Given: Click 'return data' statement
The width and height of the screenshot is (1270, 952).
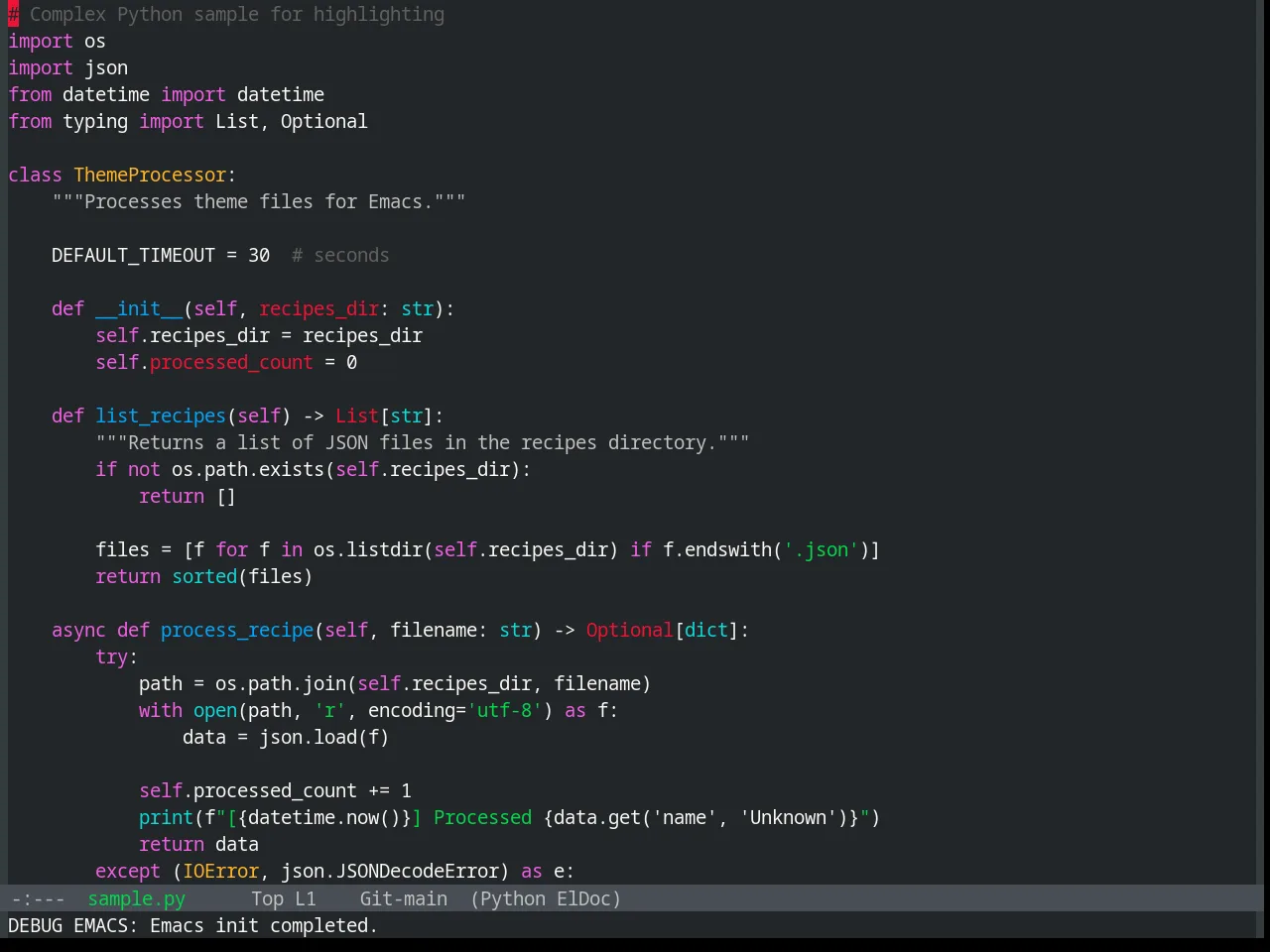Looking at the screenshot, I should (198, 844).
